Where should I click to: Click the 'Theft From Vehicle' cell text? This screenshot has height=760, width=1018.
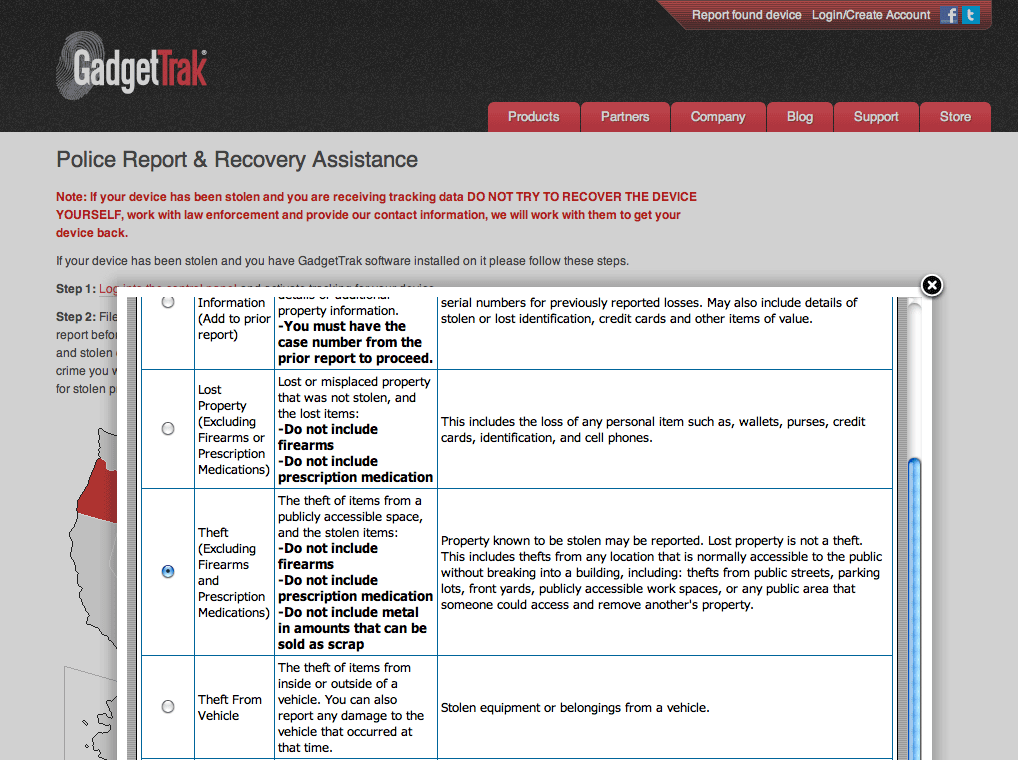tap(230, 707)
